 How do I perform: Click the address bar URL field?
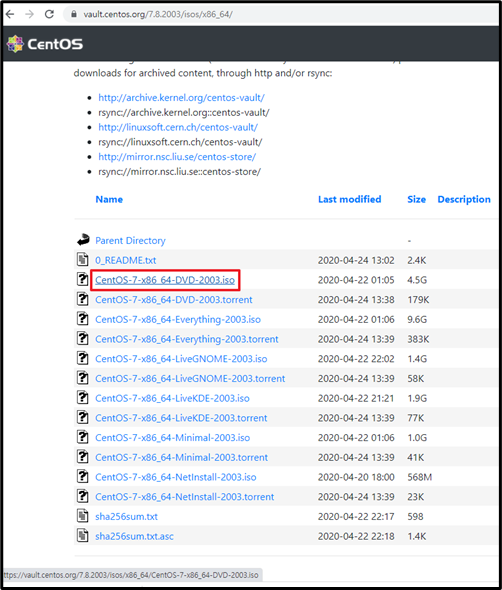(x=281, y=14)
